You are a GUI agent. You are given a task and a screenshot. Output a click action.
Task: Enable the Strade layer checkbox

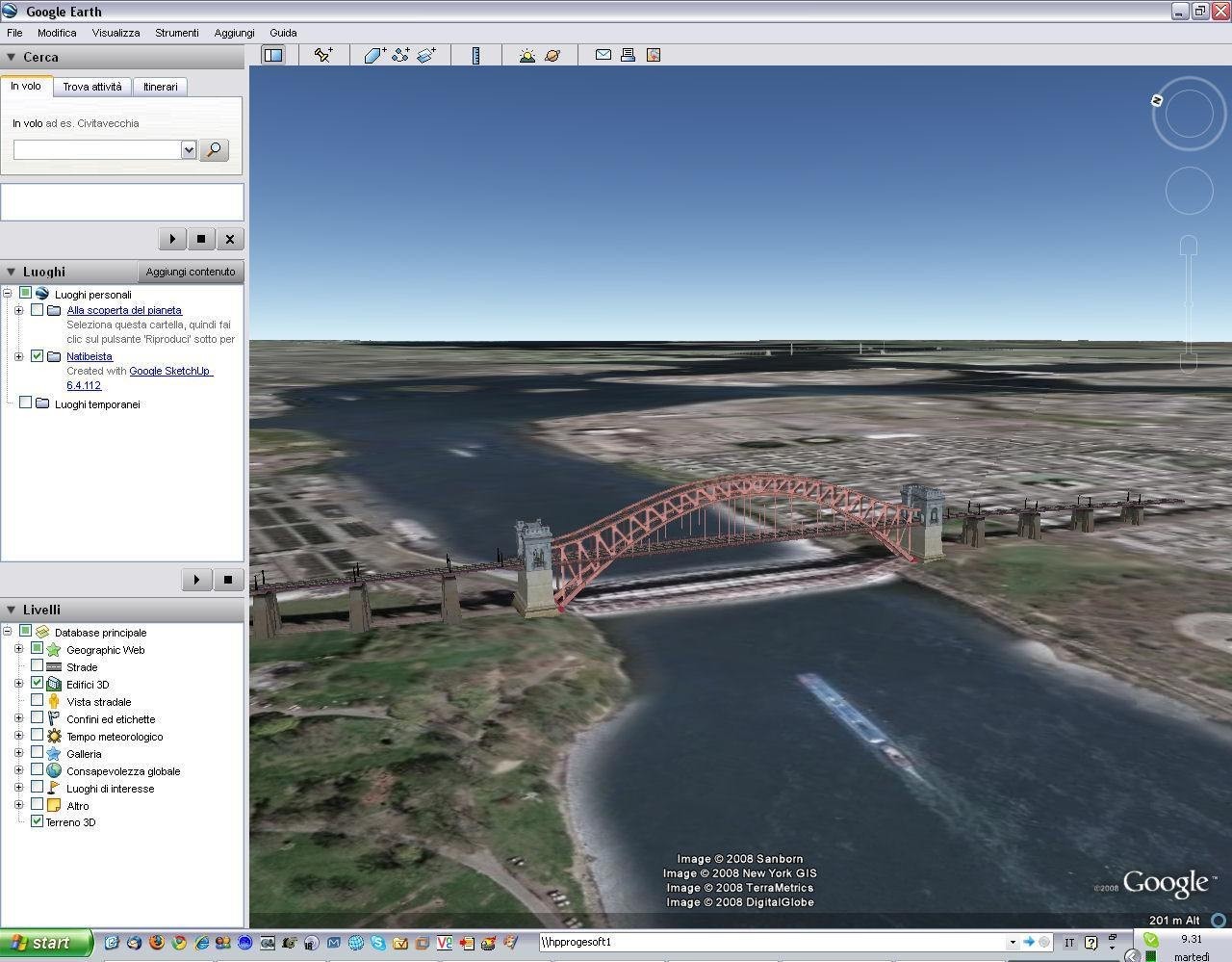(x=38, y=665)
